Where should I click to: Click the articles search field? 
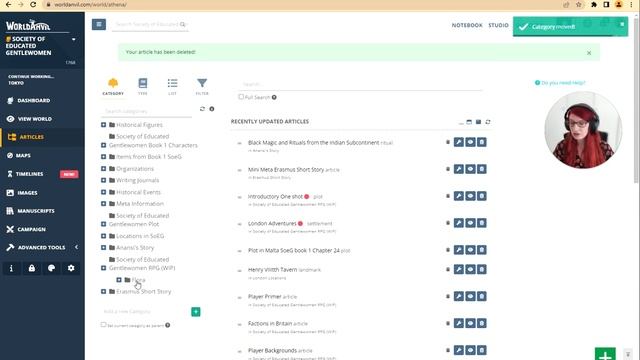[x=360, y=84]
